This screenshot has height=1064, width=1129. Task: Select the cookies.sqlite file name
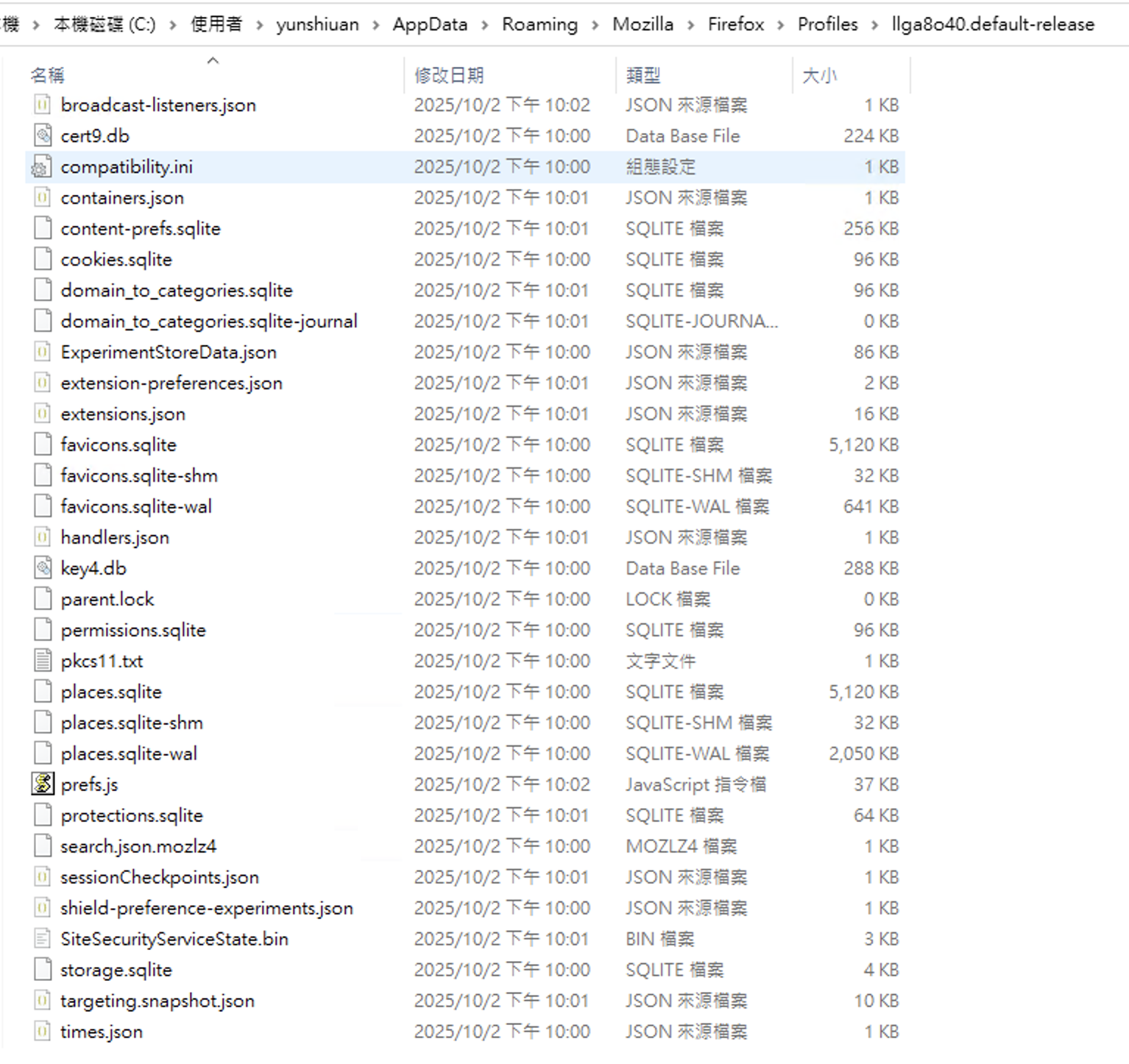click(116, 260)
